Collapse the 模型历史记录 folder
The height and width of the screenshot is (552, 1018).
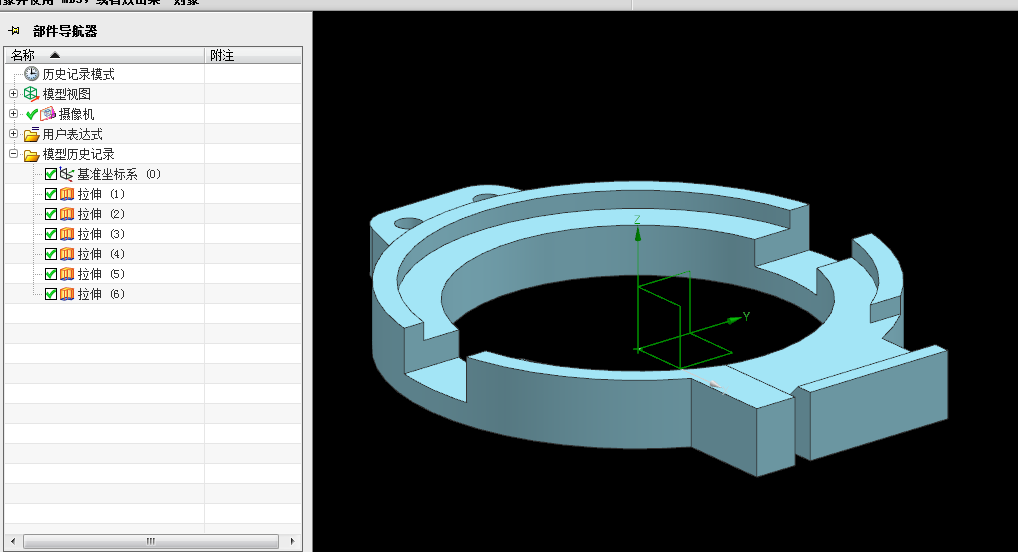coord(13,154)
